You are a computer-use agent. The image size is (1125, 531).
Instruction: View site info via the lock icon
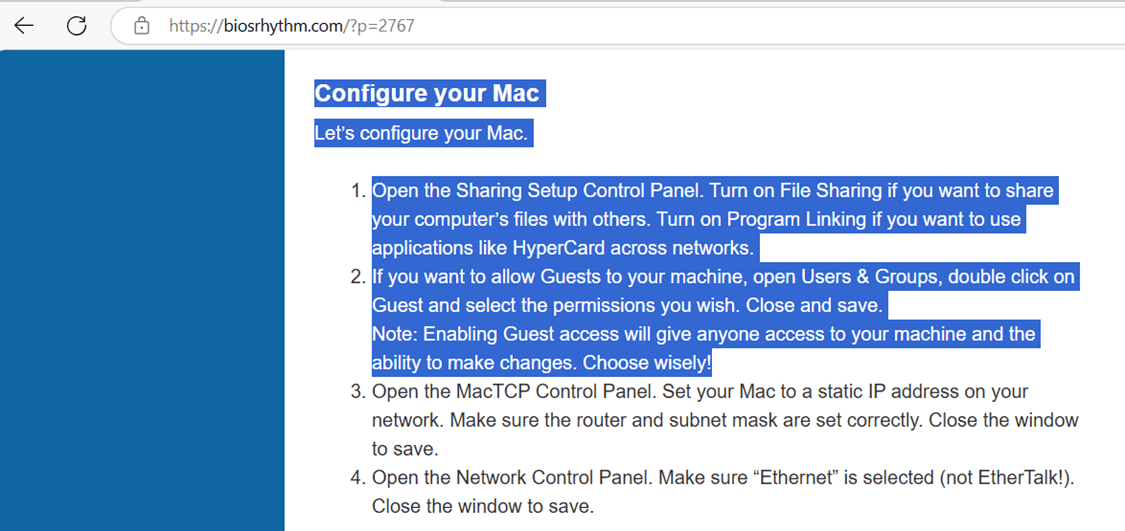(x=142, y=27)
